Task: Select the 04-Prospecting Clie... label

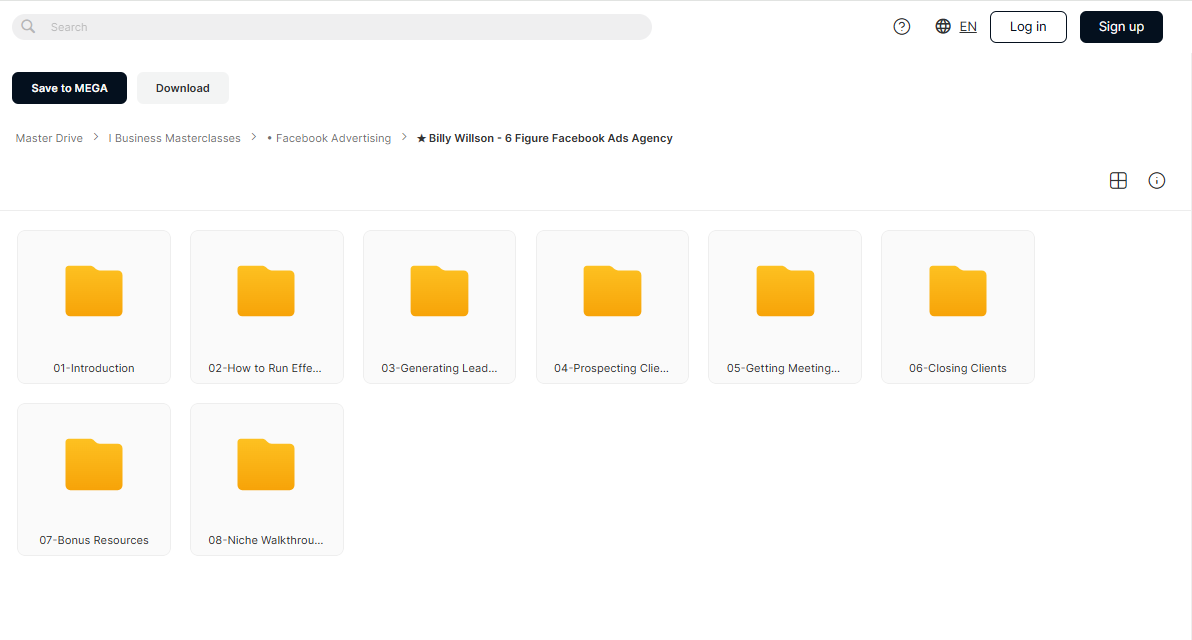Action: click(x=611, y=368)
